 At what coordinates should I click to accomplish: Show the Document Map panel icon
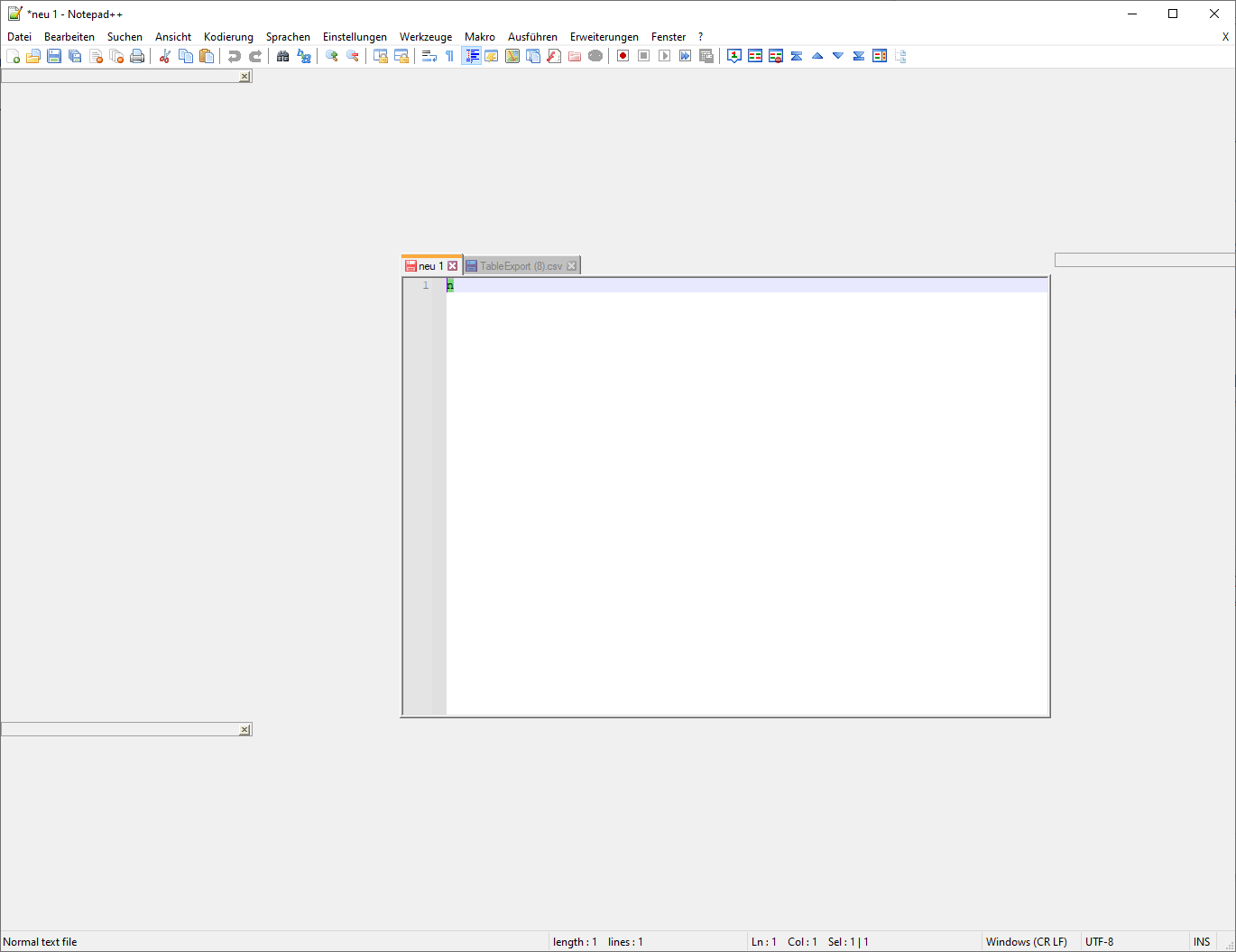pyautogui.click(x=512, y=56)
